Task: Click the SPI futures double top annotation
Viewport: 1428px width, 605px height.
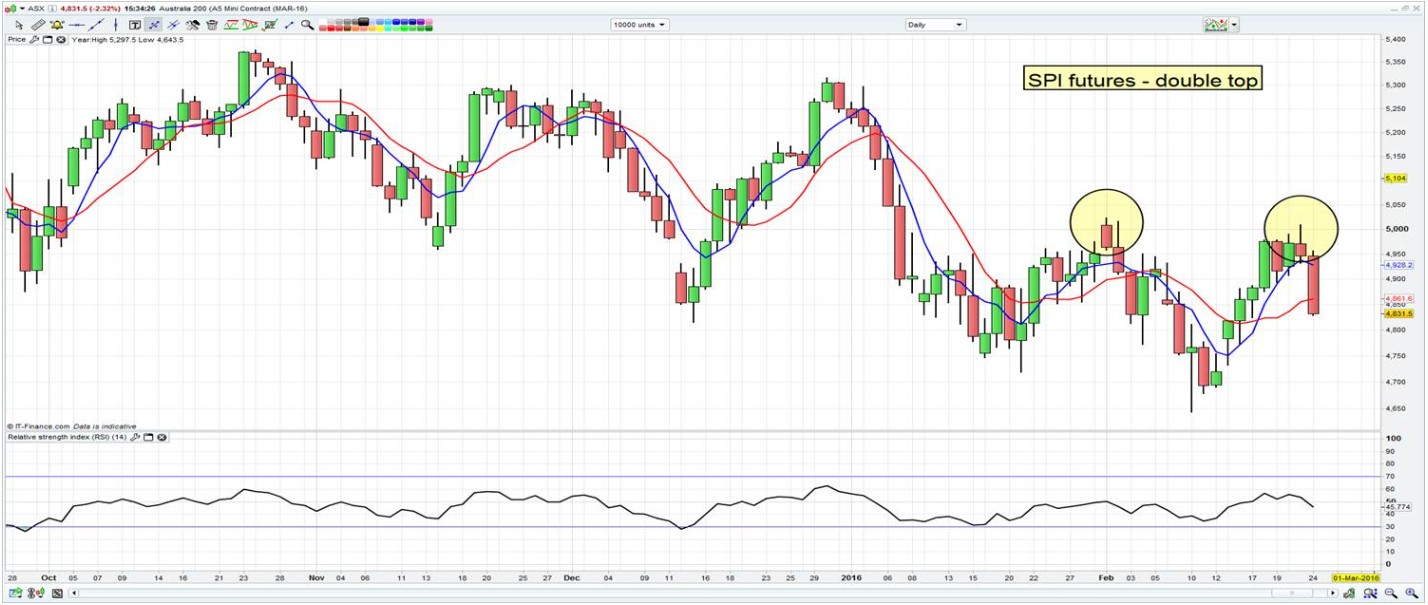Action: pyautogui.click(x=1142, y=80)
